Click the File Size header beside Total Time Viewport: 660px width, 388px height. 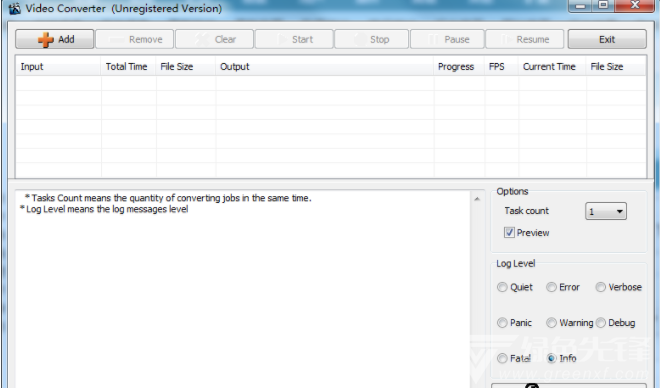pos(186,66)
